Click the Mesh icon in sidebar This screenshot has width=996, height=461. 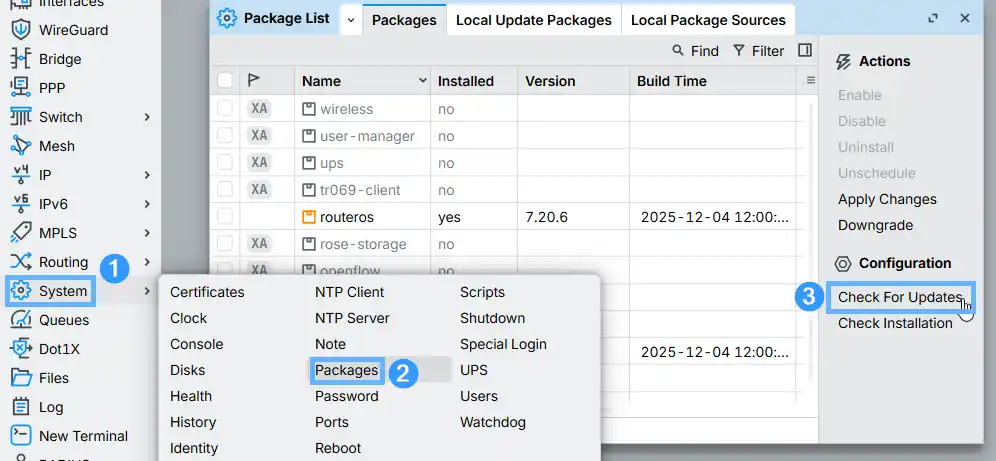point(21,146)
